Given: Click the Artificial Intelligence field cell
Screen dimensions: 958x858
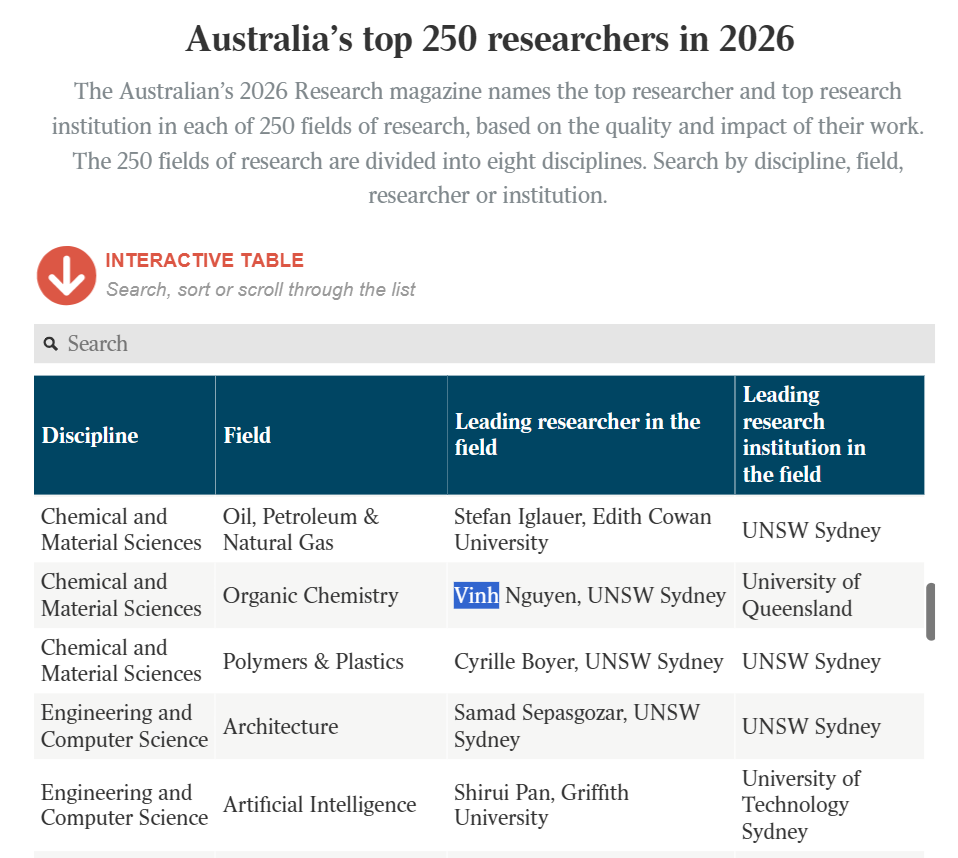Looking at the screenshot, I should pos(319,805).
